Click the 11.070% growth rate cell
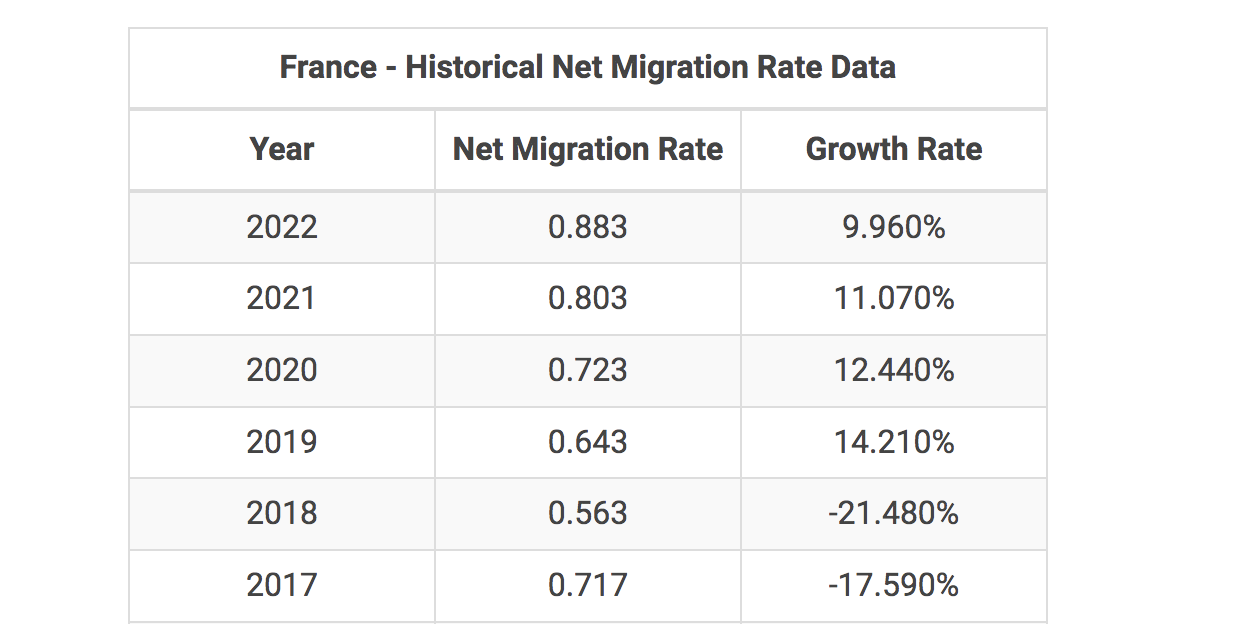Image resolution: width=1252 pixels, height=624 pixels. (894, 298)
